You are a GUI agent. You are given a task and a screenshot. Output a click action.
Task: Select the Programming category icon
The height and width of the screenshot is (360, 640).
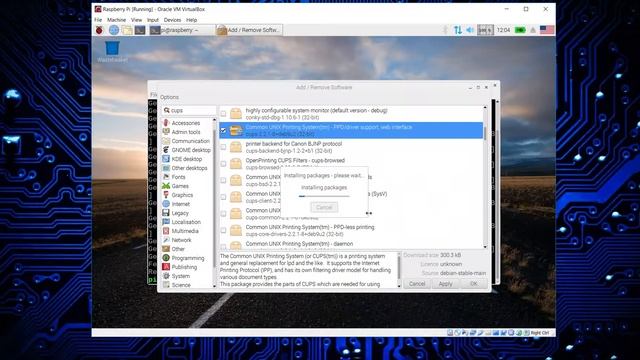click(166, 258)
